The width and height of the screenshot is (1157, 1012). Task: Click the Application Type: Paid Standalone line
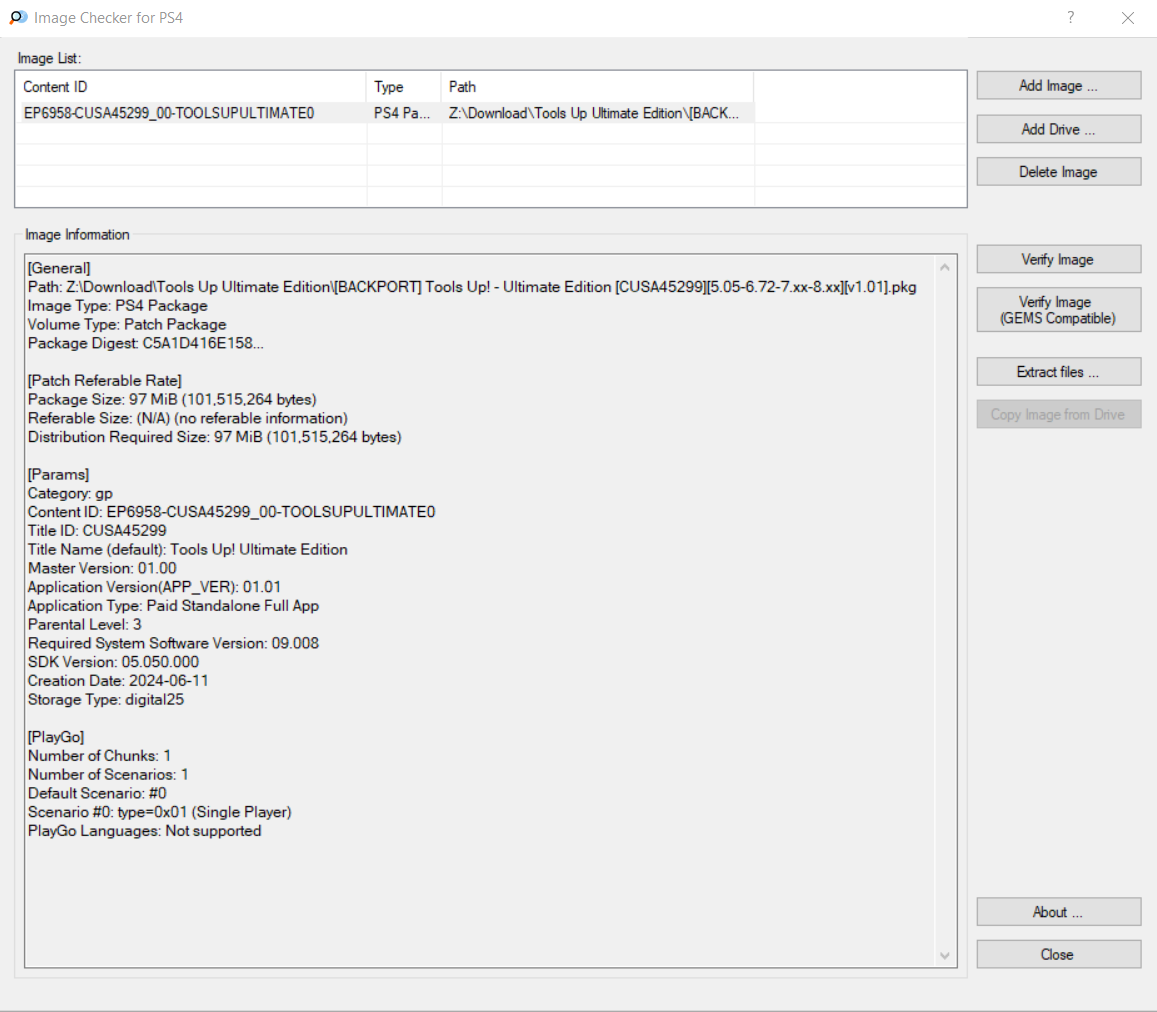point(173,606)
